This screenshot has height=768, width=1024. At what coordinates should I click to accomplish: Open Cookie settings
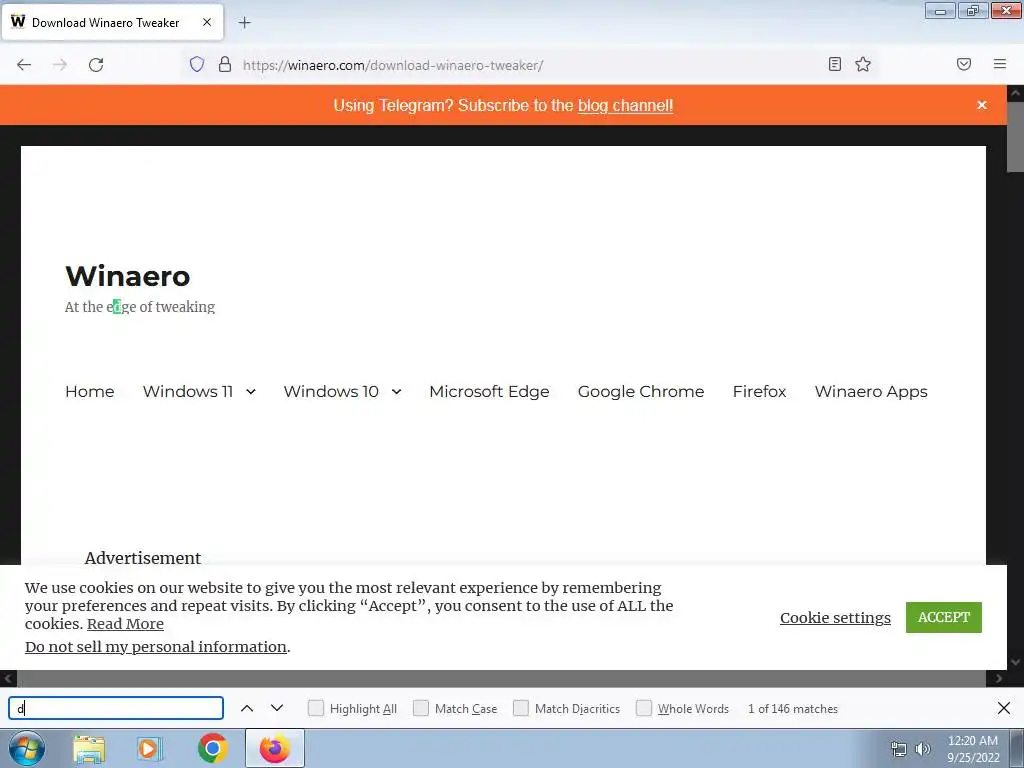click(x=835, y=617)
